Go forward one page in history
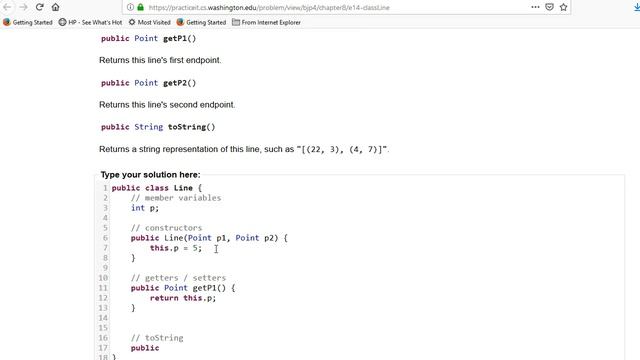 point(23,7)
